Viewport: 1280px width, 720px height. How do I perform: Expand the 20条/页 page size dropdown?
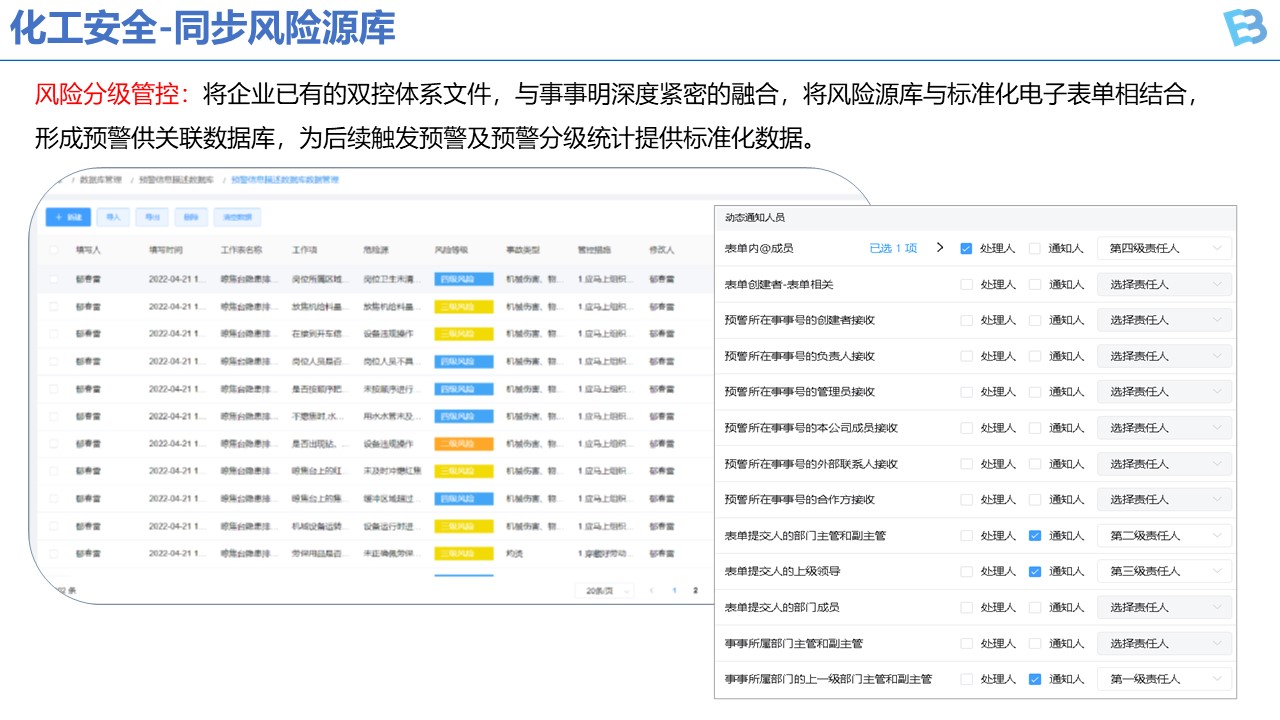point(605,591)
